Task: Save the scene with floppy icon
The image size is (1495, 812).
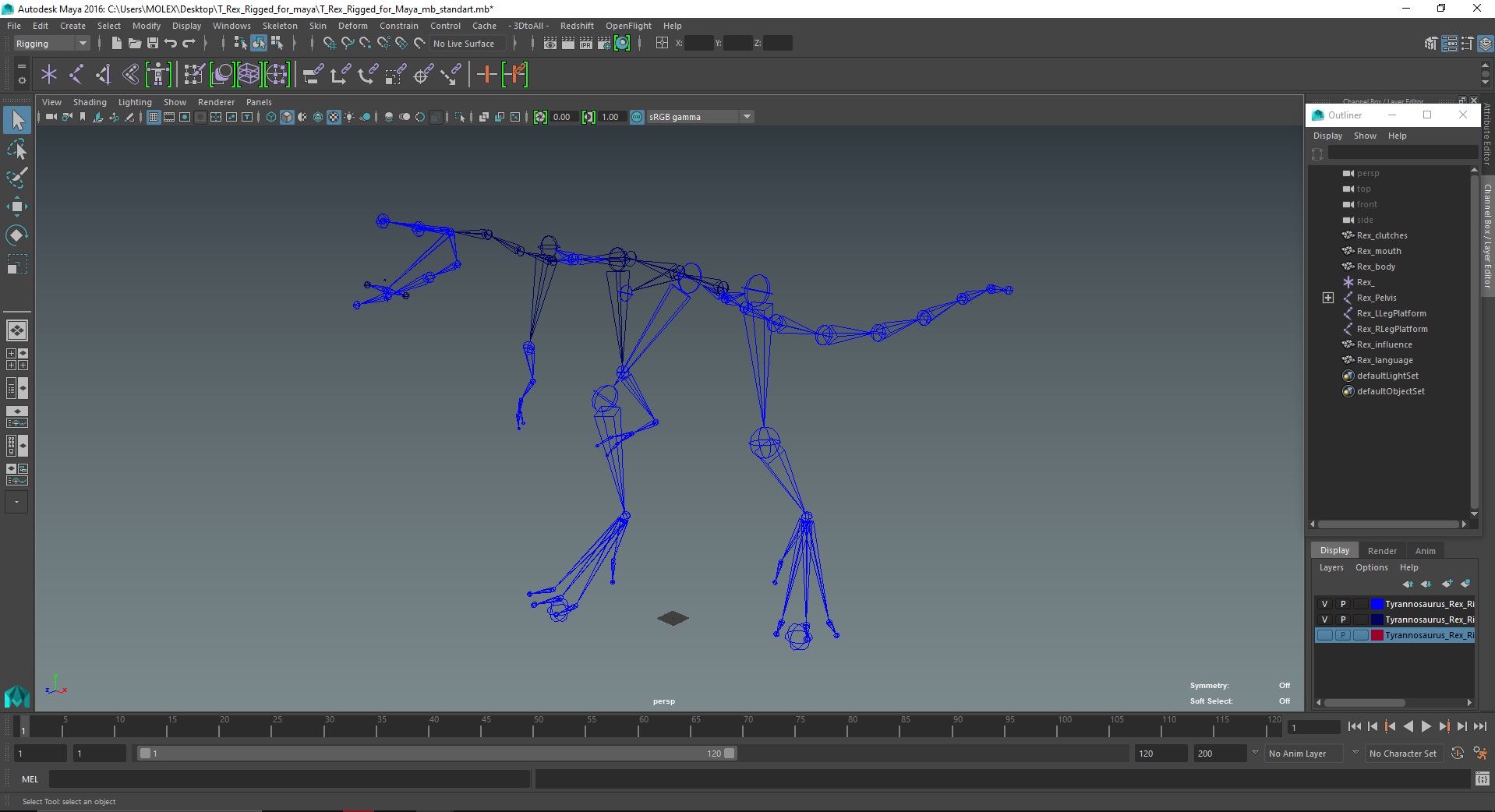Action: click(152, 44)
